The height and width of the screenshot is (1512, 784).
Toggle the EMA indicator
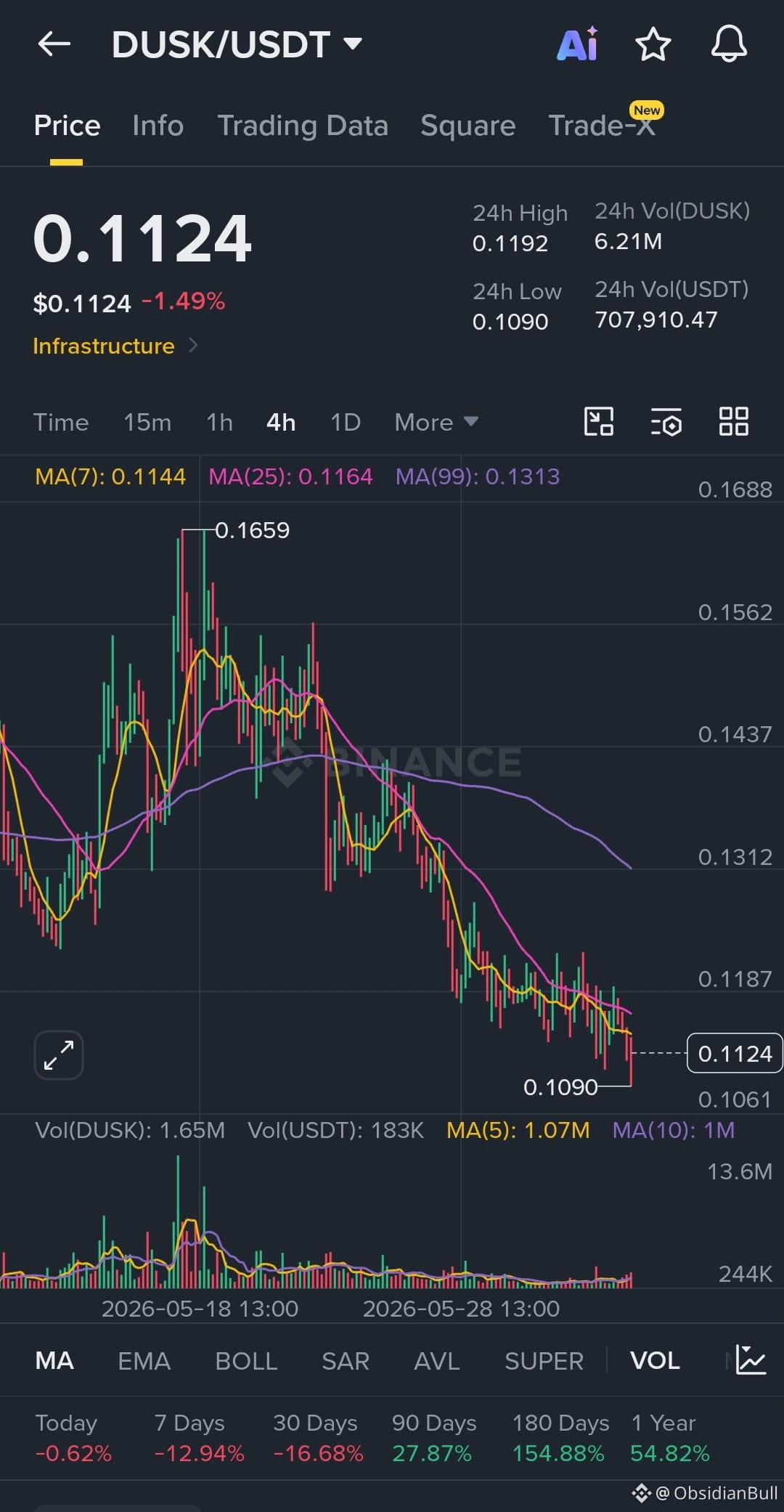tap(144, 1360)
